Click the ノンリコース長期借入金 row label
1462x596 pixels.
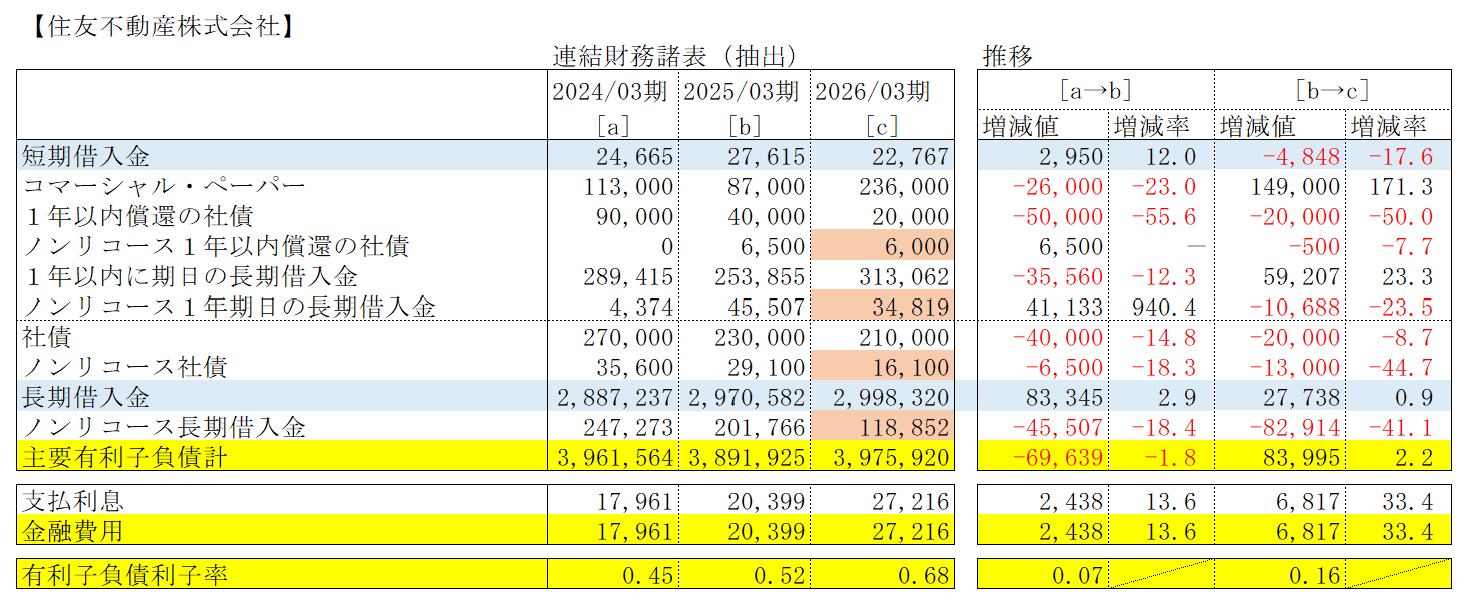point(163,428)
